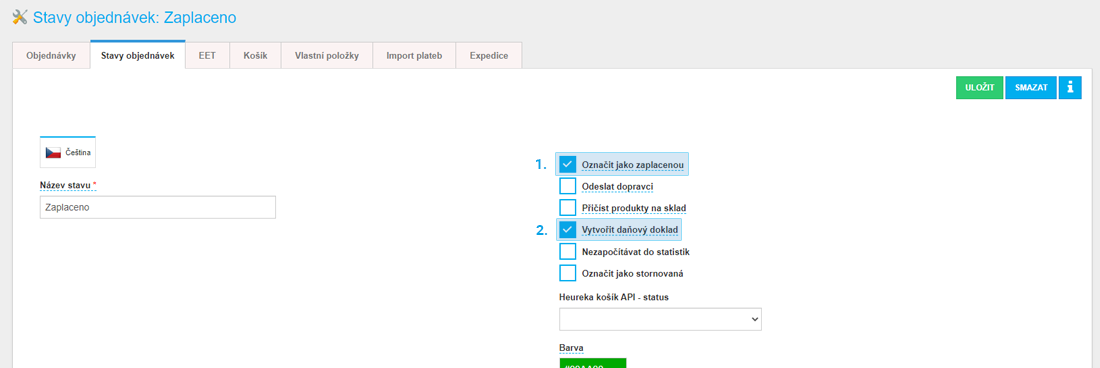Open the green Barva color swatch
Screen dimensions: 1100x368
593,363
